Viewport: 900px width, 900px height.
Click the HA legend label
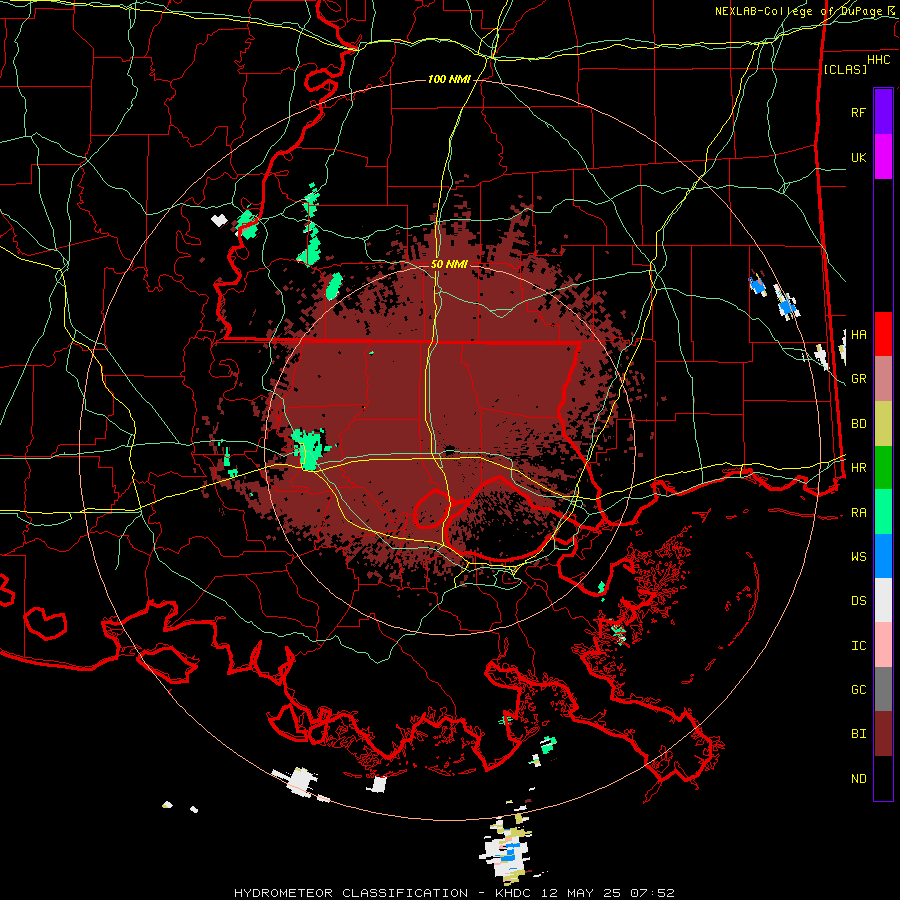click(858, 335)
